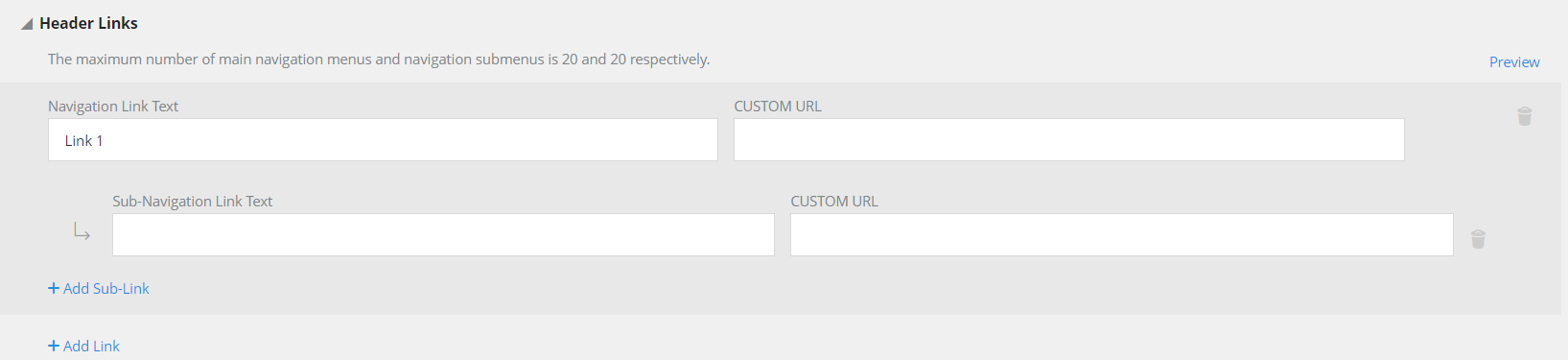Focus the Sub-Navigation Link Text field
1568x360 pixels.
point(443,235)
